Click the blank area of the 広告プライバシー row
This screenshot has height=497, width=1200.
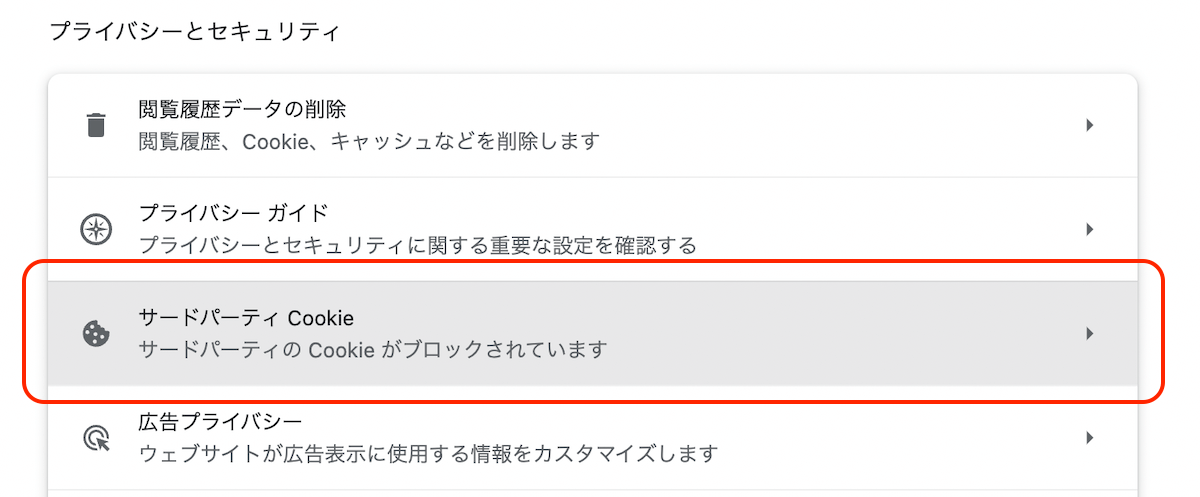pos(900,437)
